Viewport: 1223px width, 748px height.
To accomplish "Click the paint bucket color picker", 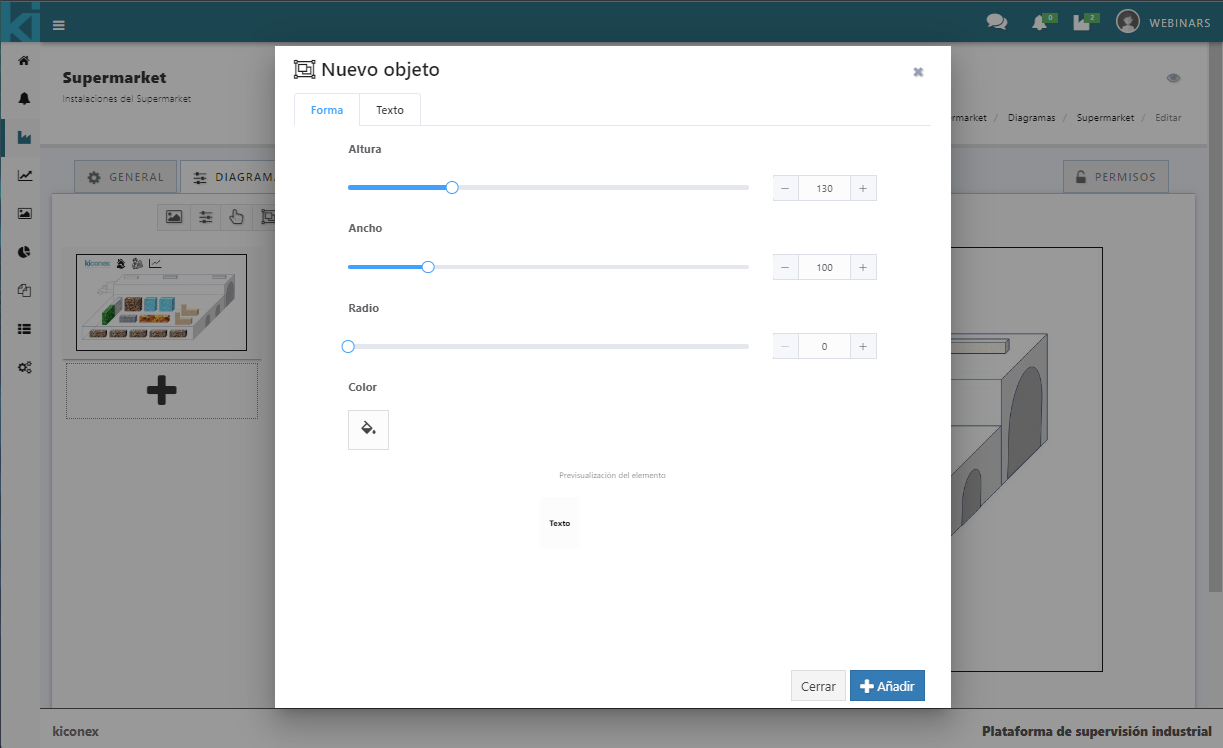I will [368, 429].
